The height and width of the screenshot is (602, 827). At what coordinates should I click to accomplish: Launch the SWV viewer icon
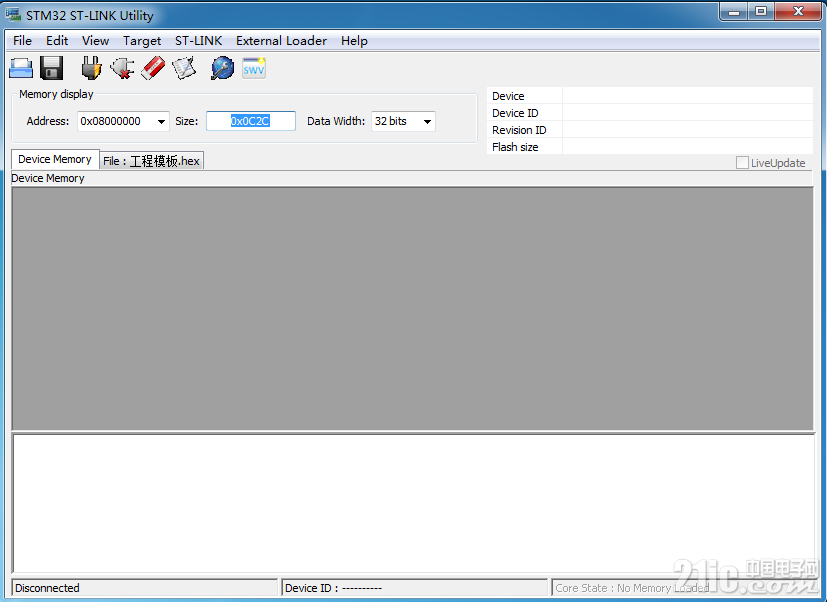click(254, 69)
